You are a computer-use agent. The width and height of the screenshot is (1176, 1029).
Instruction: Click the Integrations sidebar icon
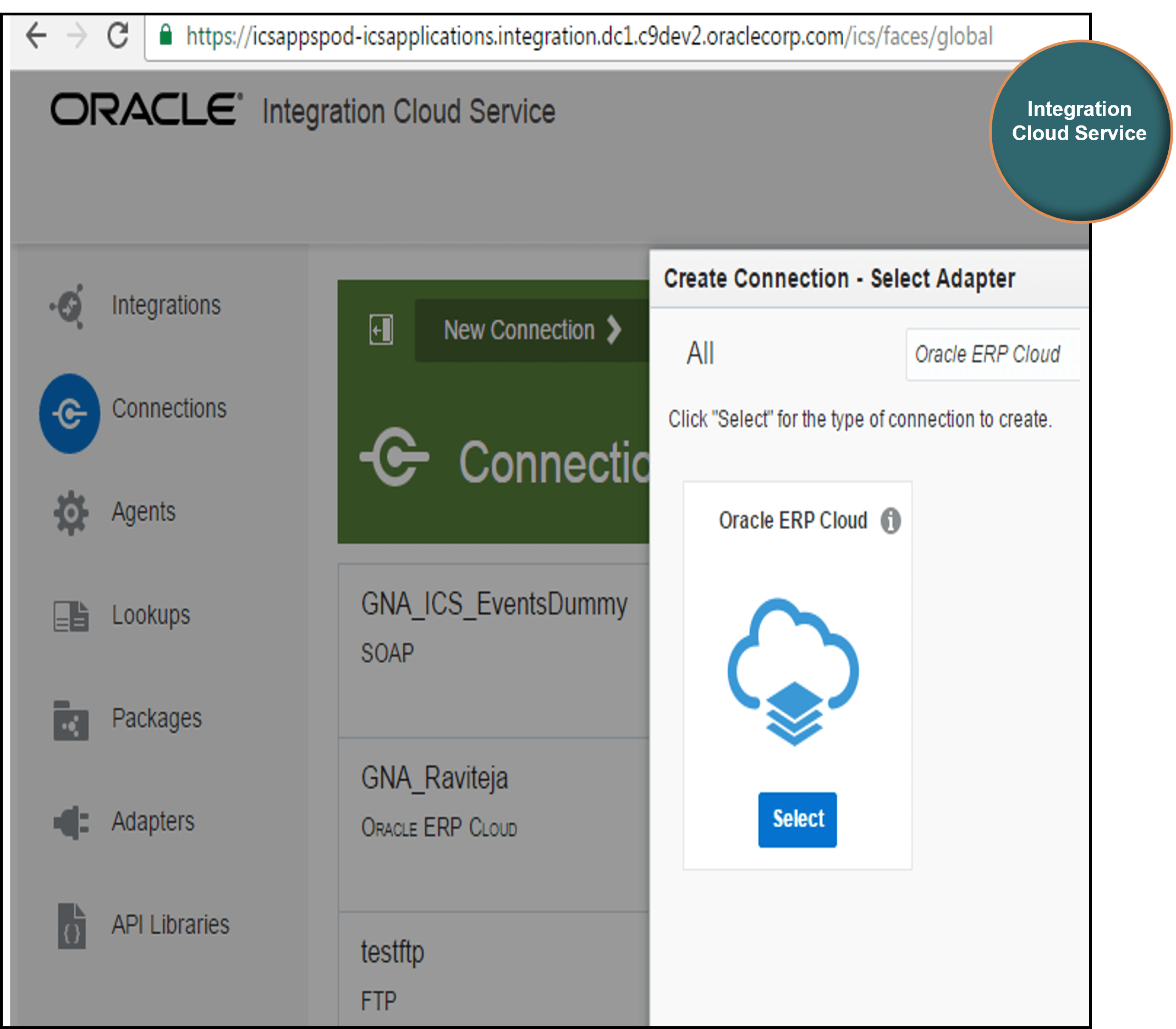click(x=69, y=305)
